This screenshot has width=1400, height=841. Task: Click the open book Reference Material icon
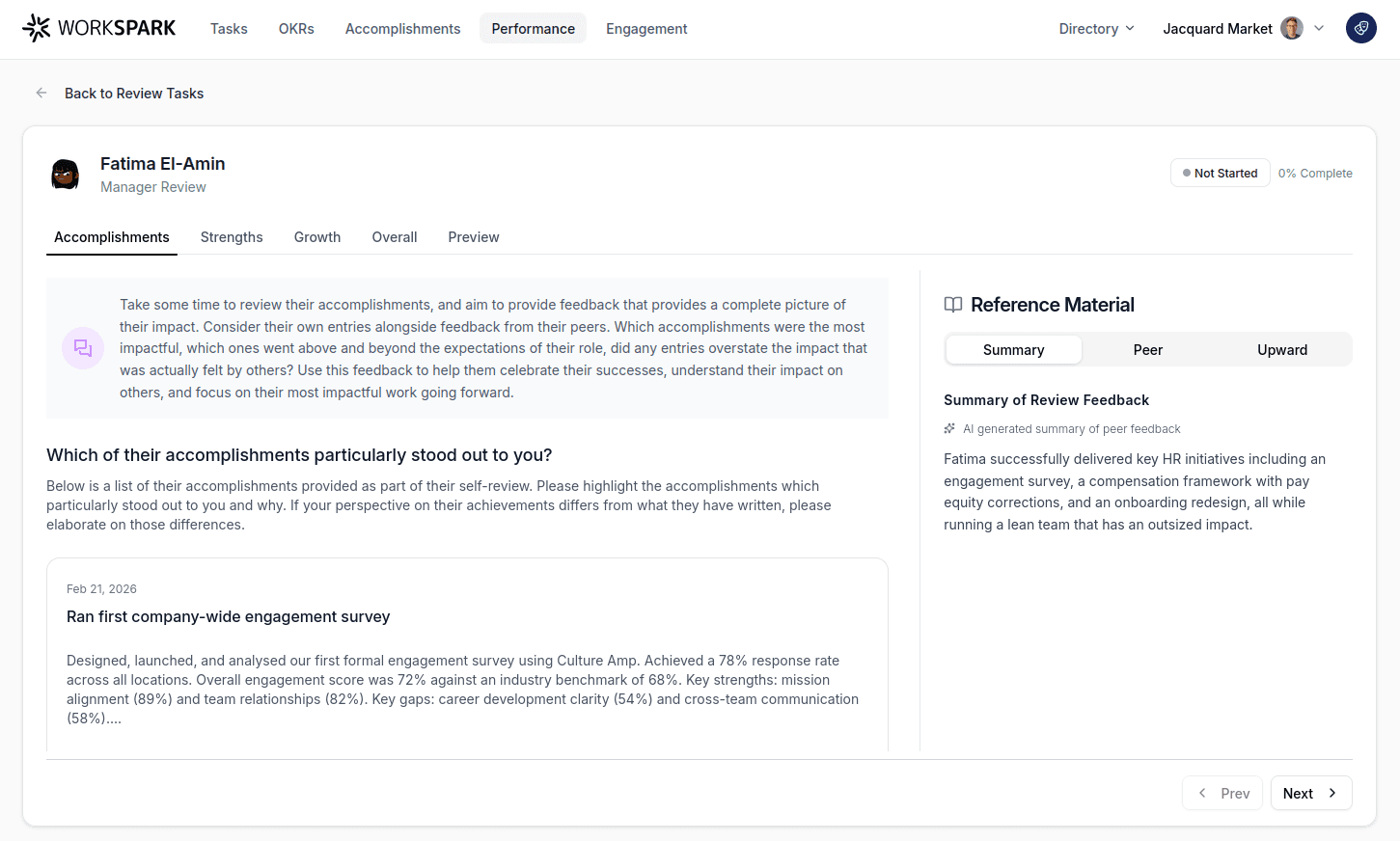click(x=953, y=304)
